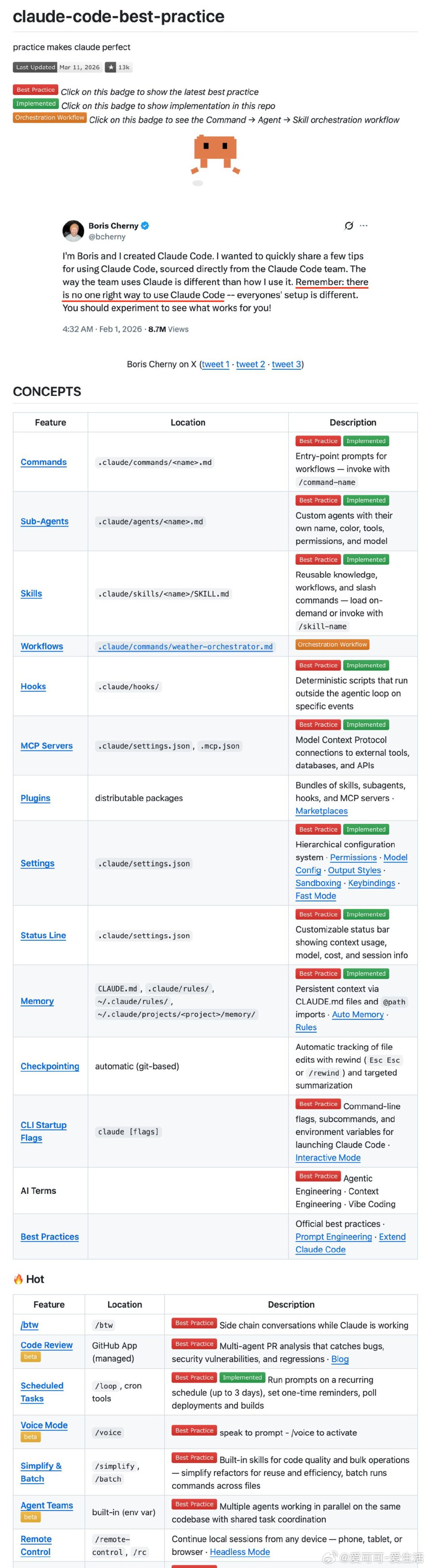Open the Workflows feature link

42,646
